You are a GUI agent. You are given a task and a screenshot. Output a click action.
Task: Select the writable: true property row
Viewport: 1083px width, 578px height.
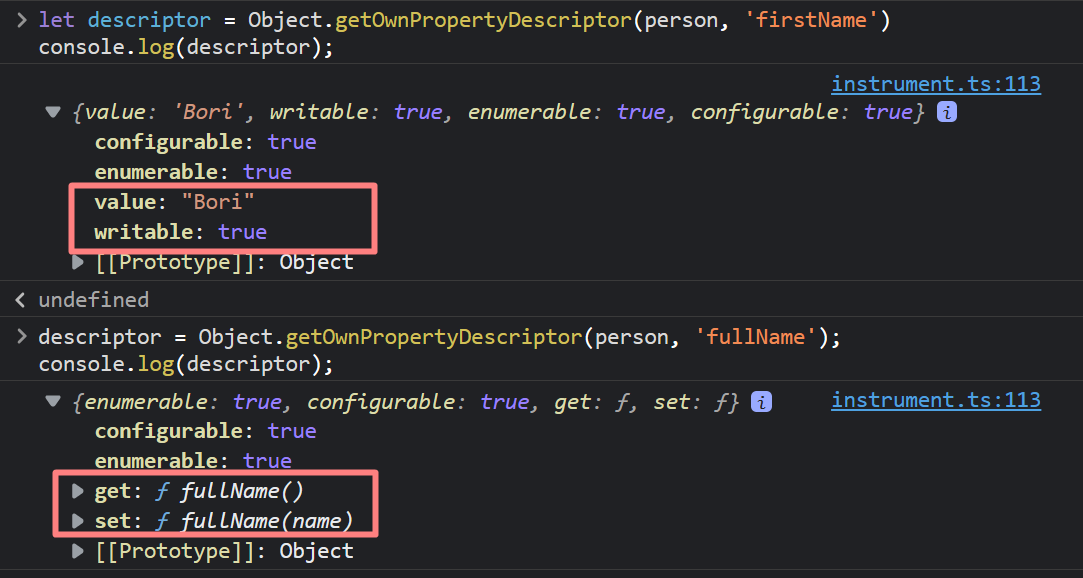click(x=180, y=232)
